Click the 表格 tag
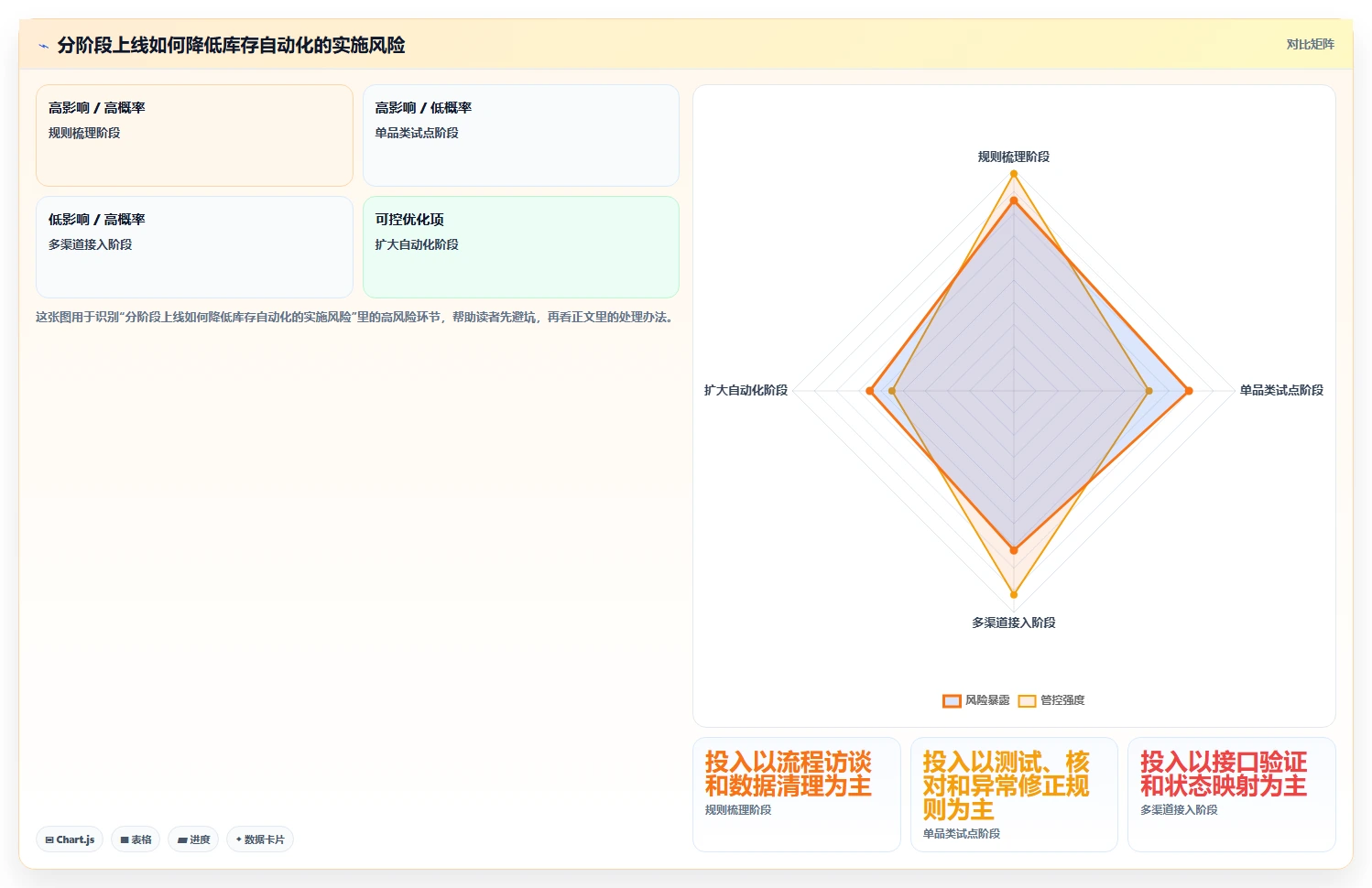 tap(136, 839)
